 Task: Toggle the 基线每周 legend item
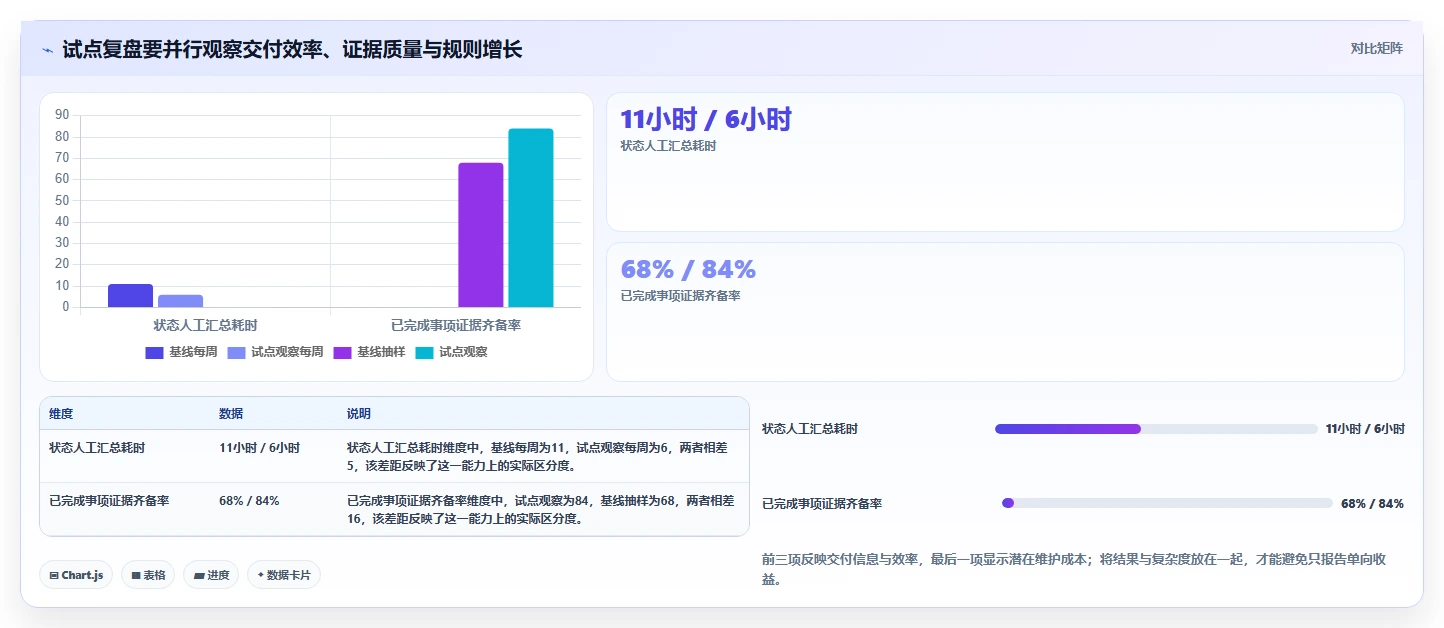[181, 352]
